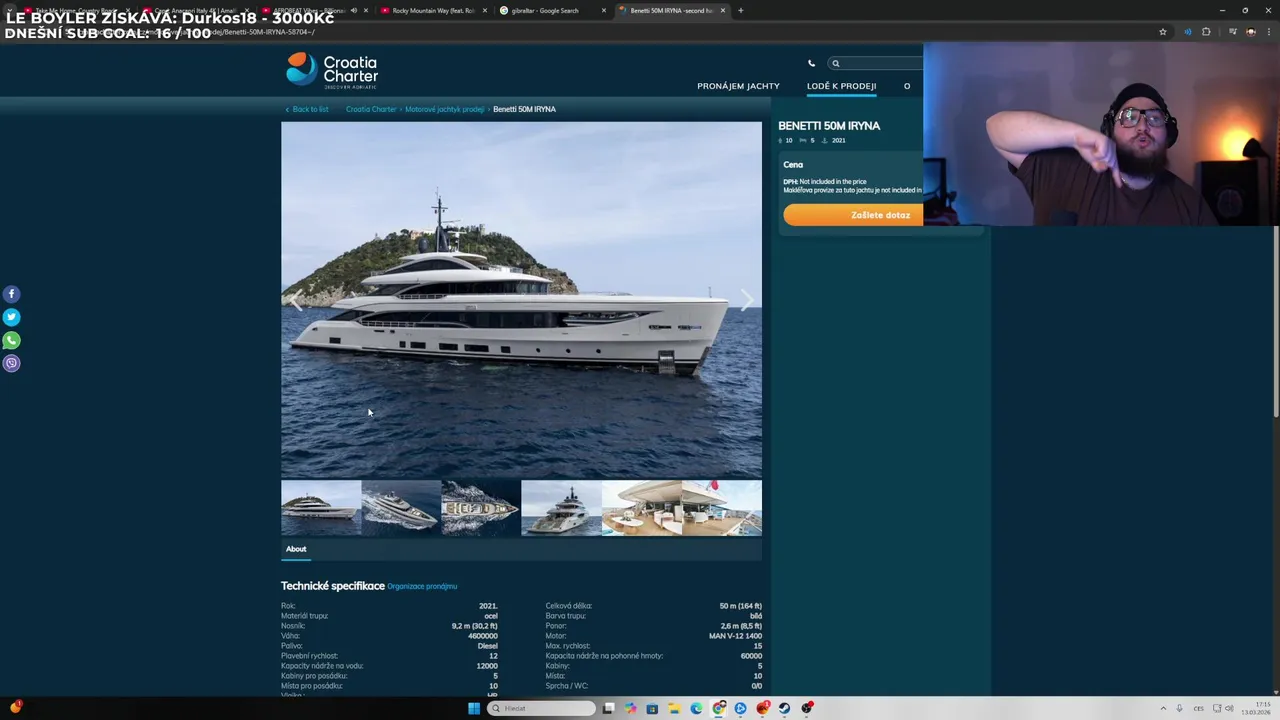The image size is (1280, 720).
Task: Open the clock and date in the tray
Action: [x=1255, y=708]
